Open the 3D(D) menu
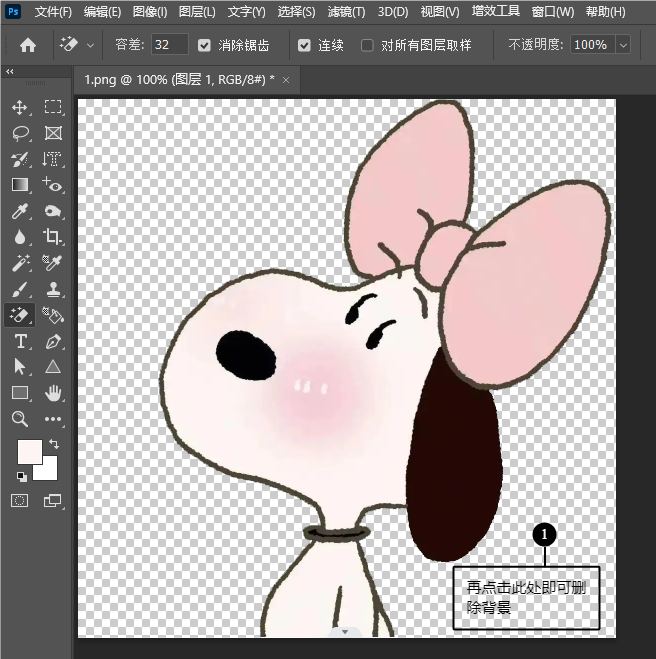 coord(393,12)
